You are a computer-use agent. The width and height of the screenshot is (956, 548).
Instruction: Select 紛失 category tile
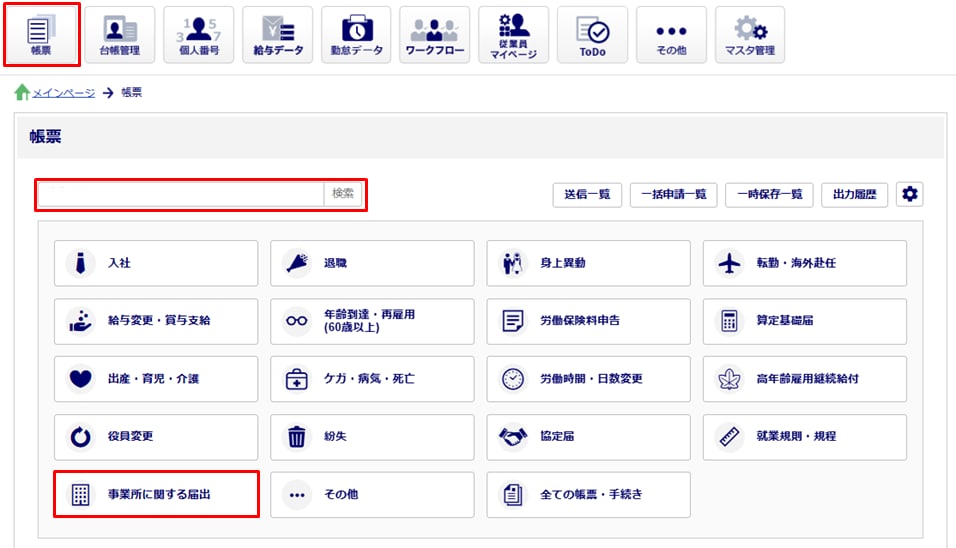(x=372, y=437)
